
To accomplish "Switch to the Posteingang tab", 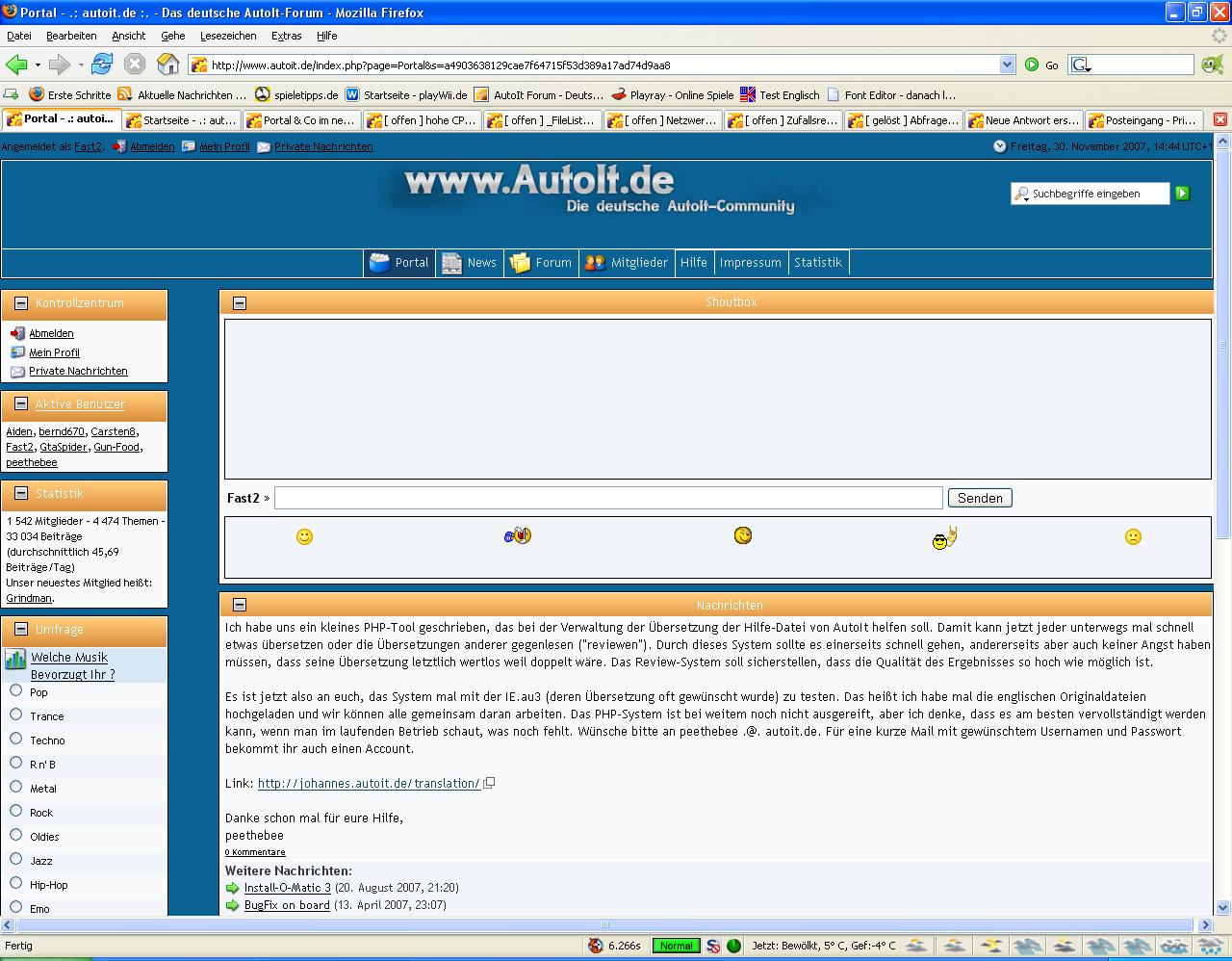I will tap(1142, 120).
